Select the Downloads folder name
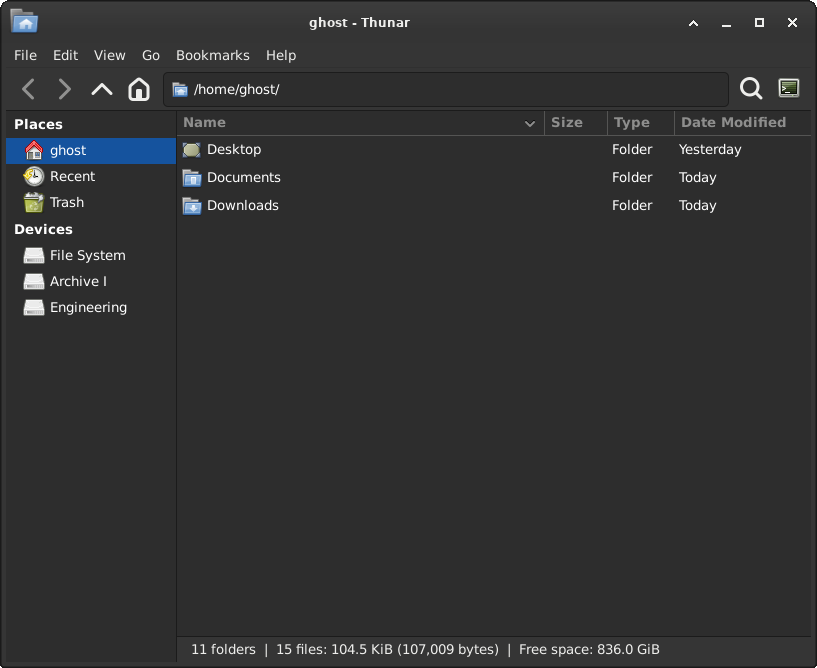Screen dimensions: 817x668 [x=243, y=206]
